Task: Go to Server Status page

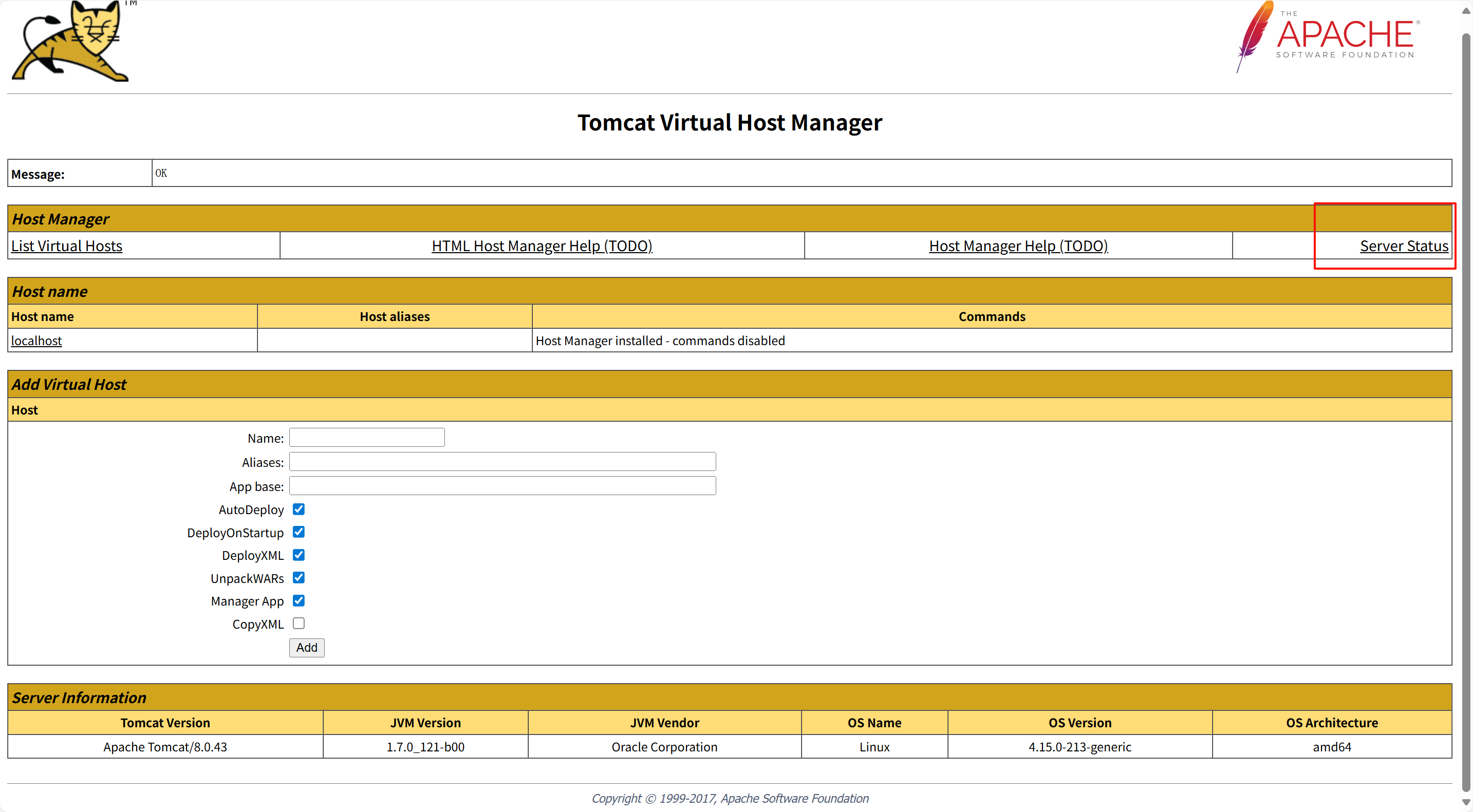Action: coord(1403,246)
